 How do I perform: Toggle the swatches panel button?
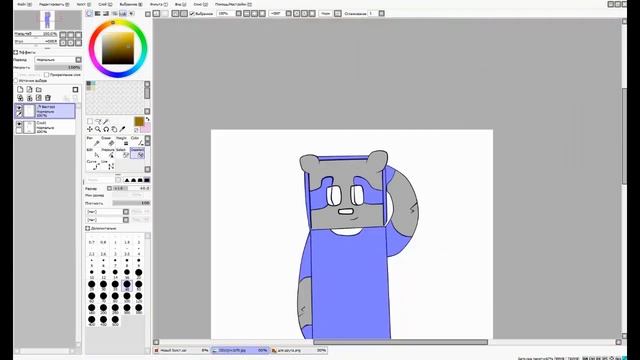[x=123, y=13]
